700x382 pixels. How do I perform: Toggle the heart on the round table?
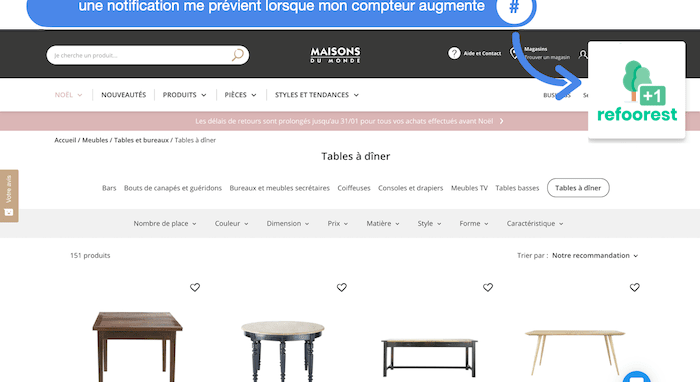(342, 287)
